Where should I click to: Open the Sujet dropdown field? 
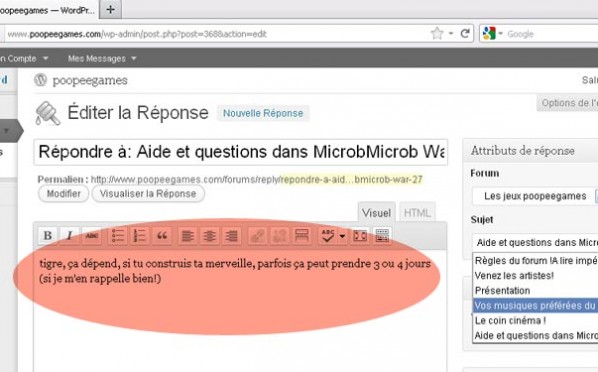[x=535, y=242]
